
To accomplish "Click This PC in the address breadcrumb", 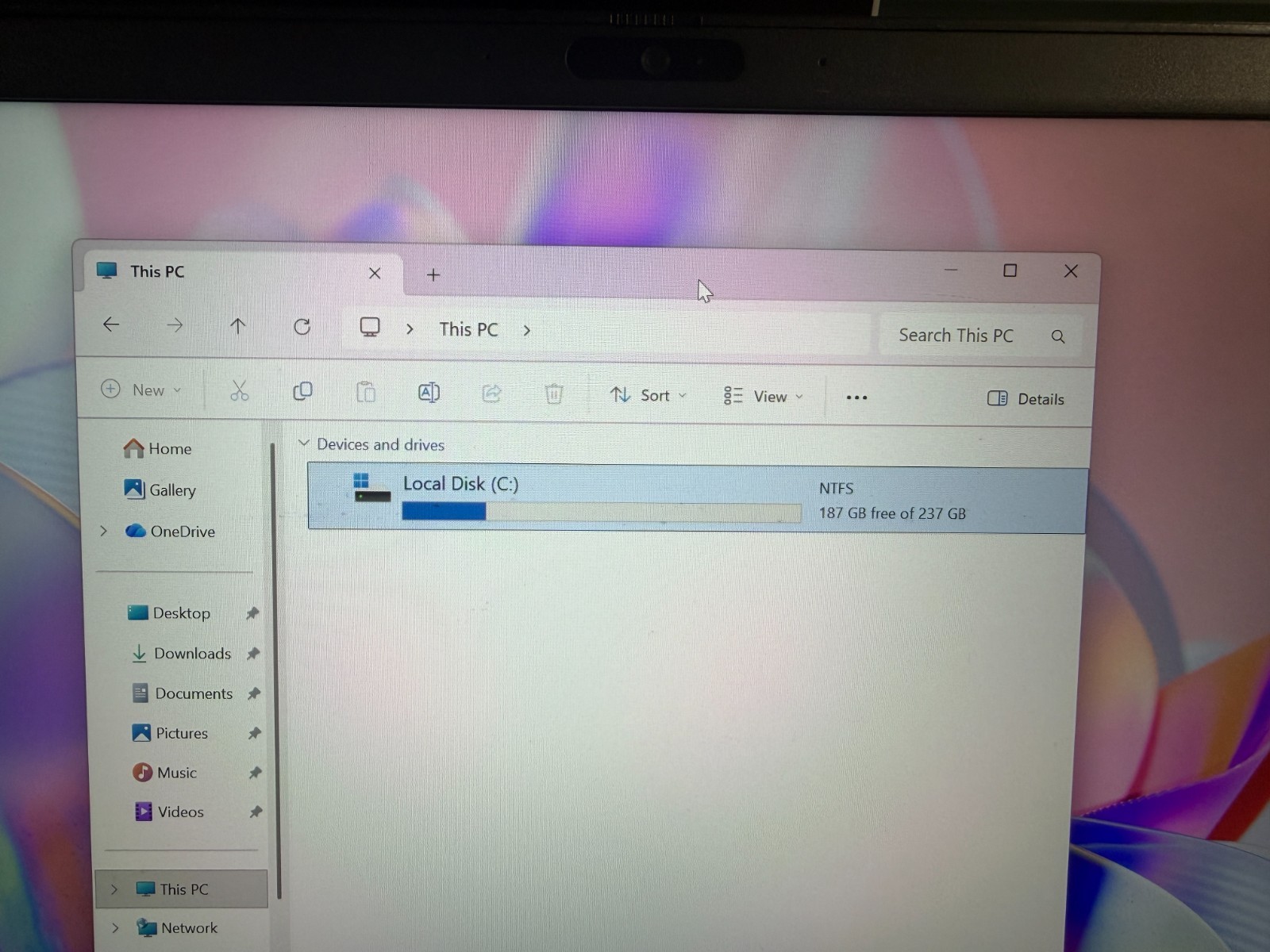I will [x=468, y=329].
